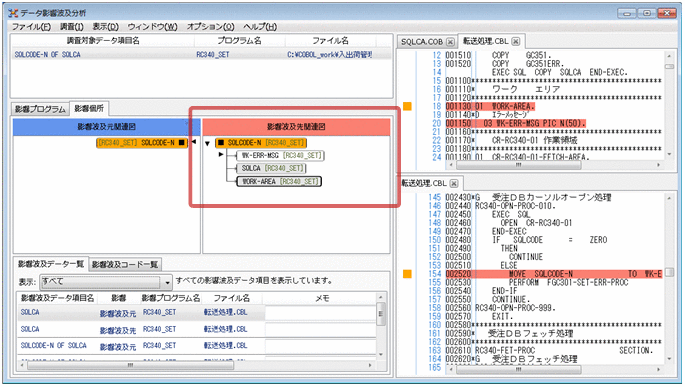This screenshot has height=387, width=685.
Task: Click the RC340_SET program name in target list
Action: click(x=213, y=55)
